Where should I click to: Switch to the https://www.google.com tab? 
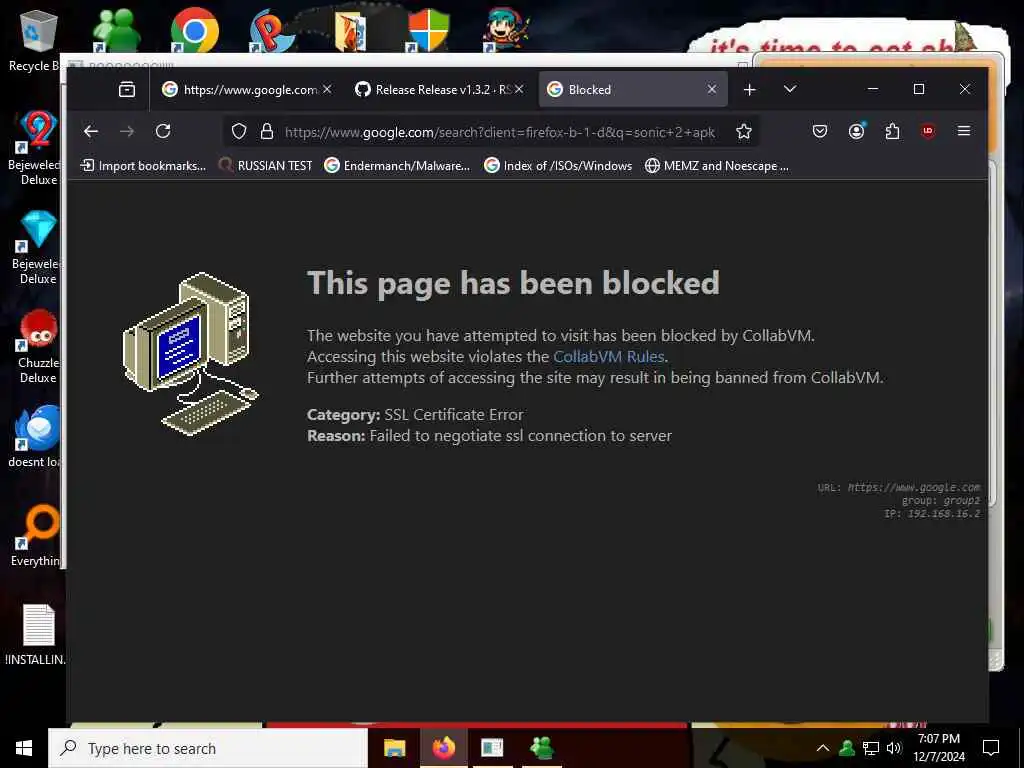[x=239, y=89]
